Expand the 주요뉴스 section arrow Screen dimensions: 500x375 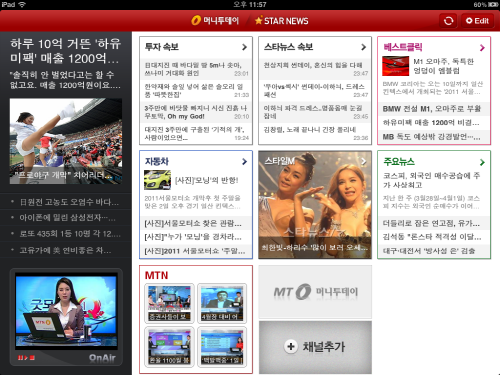(x=482, y=162)
